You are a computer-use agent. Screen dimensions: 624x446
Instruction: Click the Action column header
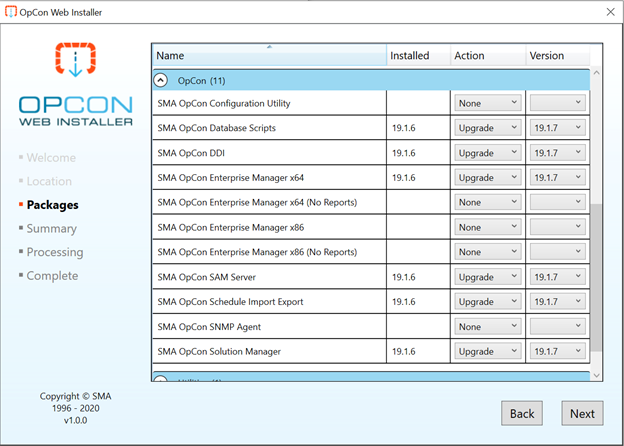point(487,56)
